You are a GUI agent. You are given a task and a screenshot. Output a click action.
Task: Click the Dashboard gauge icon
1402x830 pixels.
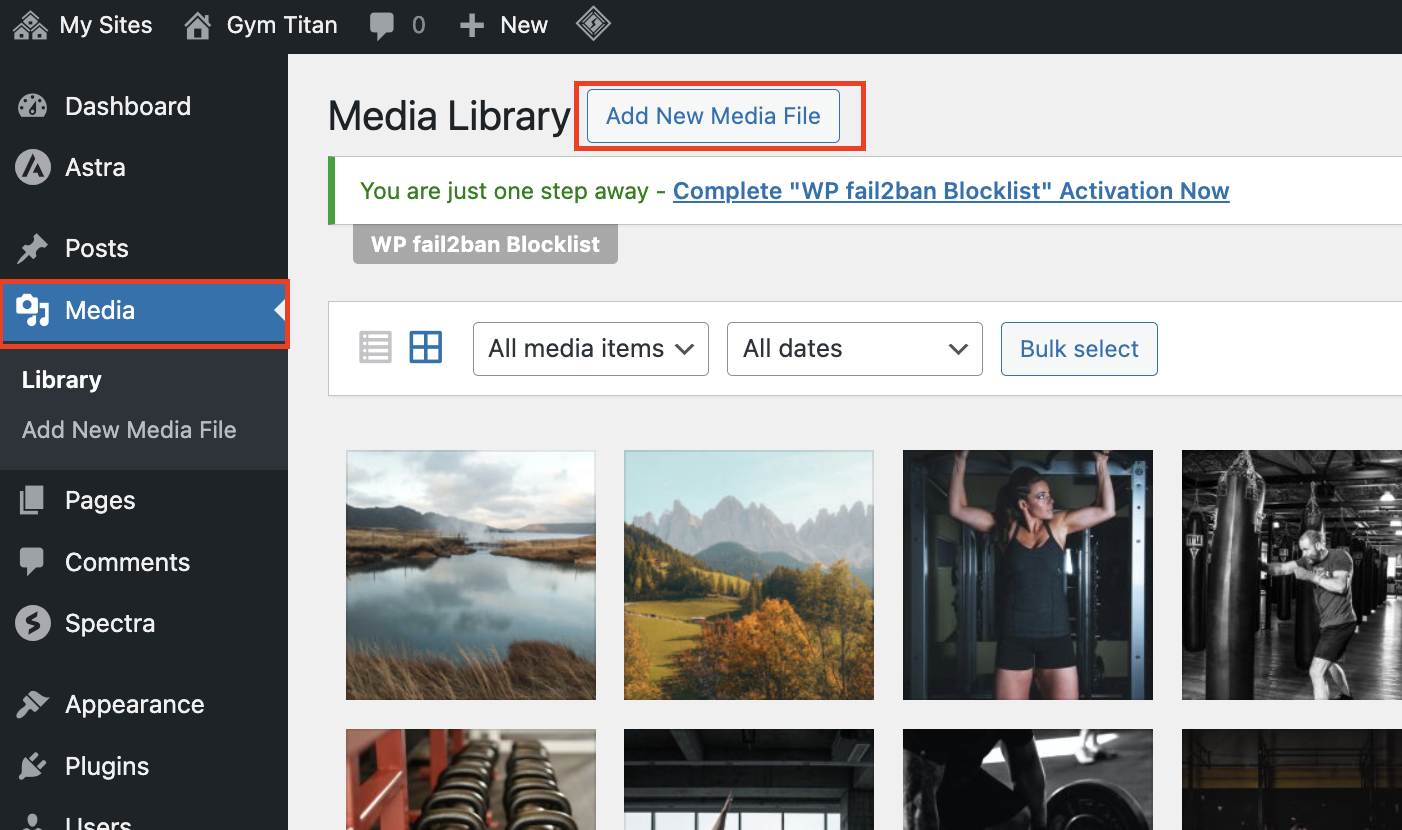pos(33,106)
